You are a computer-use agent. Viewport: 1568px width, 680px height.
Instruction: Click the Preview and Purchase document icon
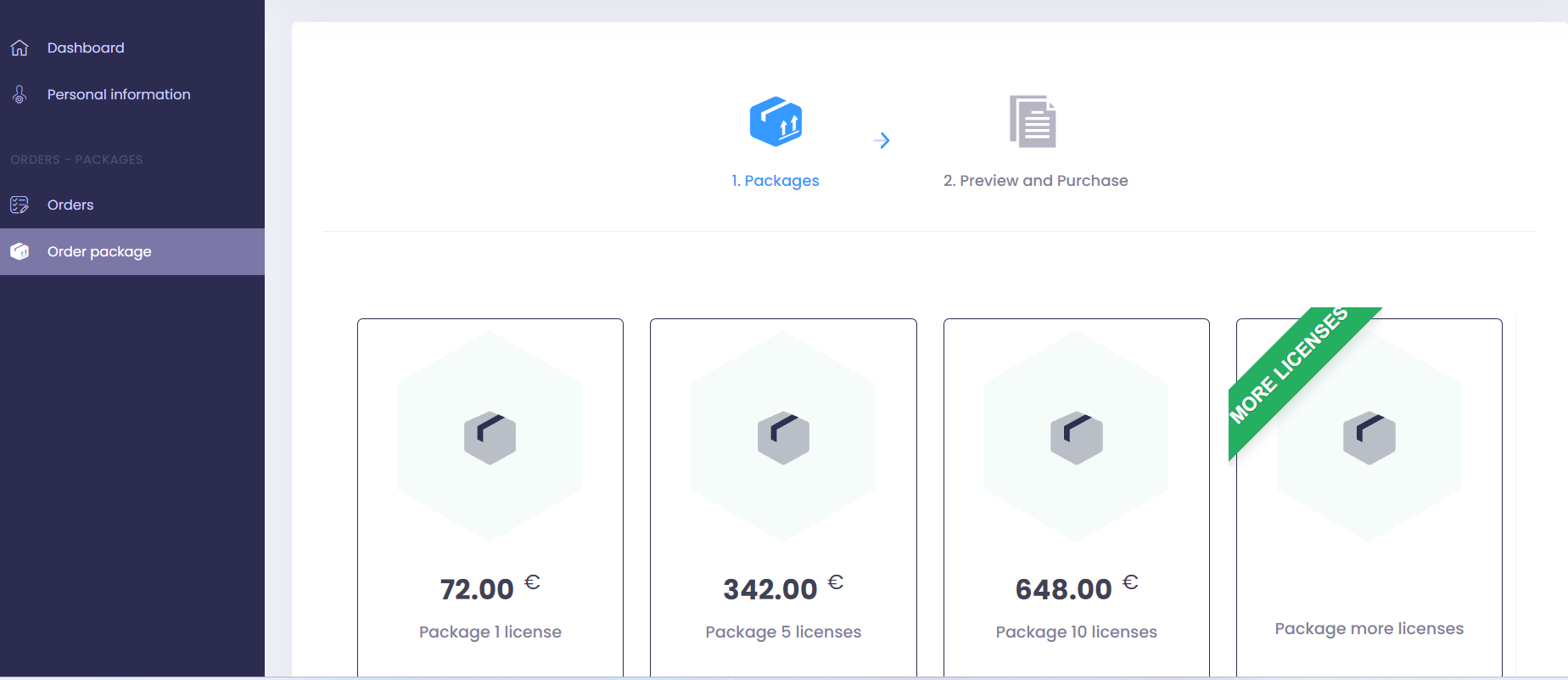click(x=1033, y=122)
